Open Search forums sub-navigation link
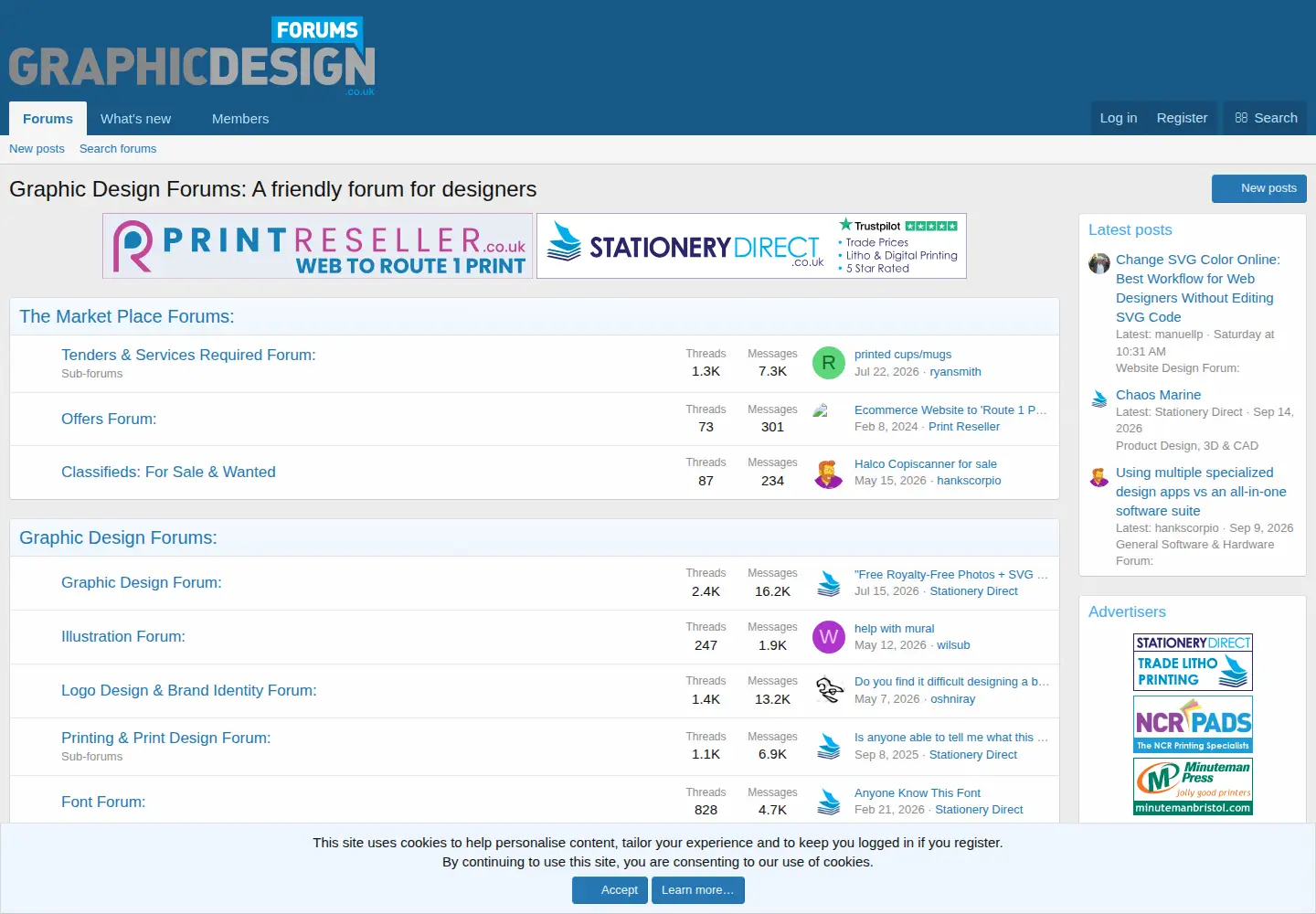Viewport: 1316px width, 914px height. tap(118, 149)
